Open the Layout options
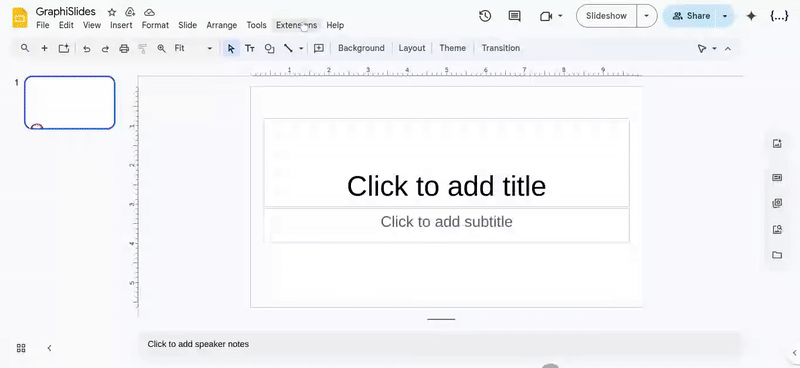 point(412,48)
